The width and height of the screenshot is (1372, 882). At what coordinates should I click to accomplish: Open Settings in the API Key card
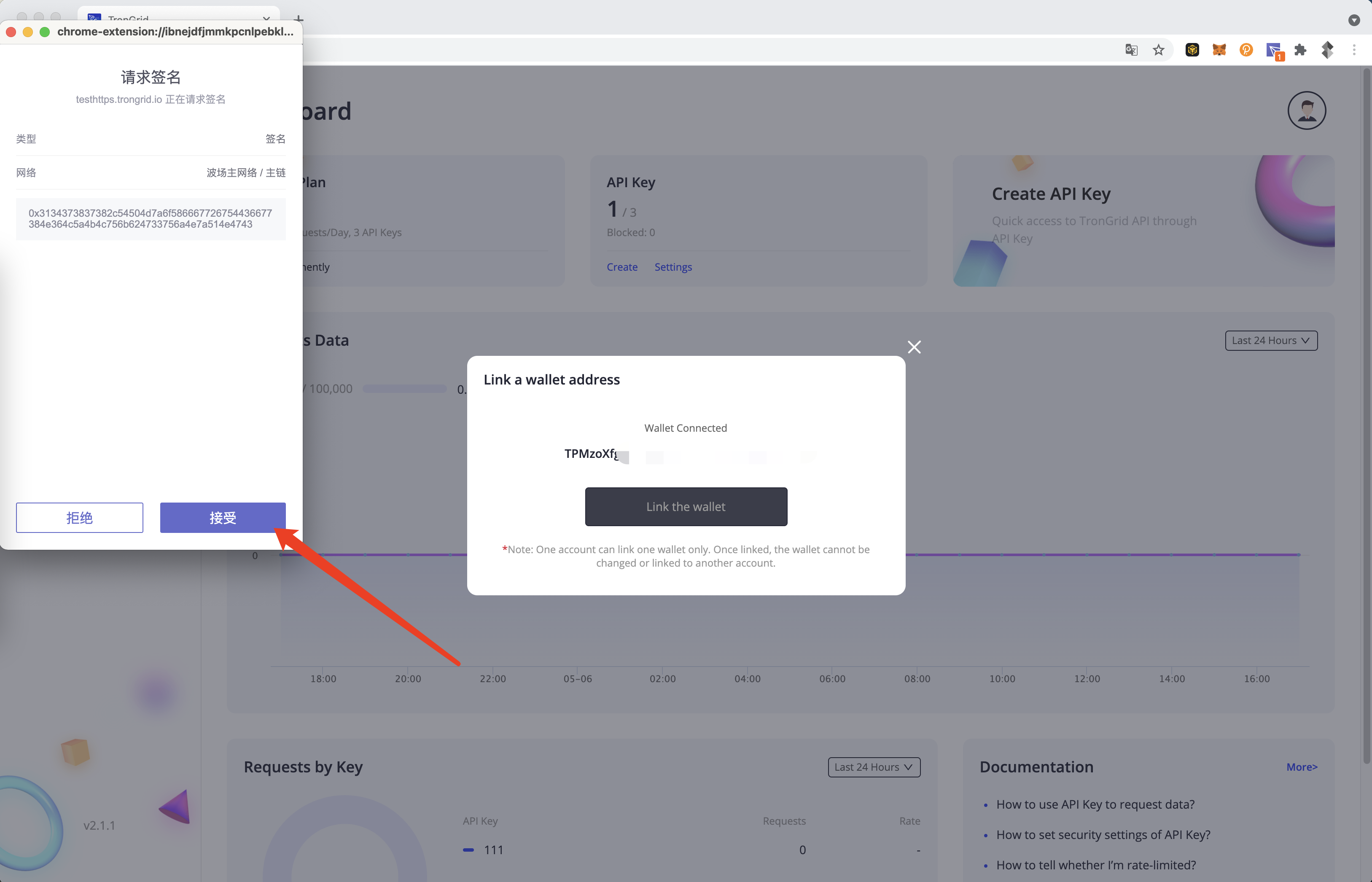pyautogui.click(x=673, y=267)
